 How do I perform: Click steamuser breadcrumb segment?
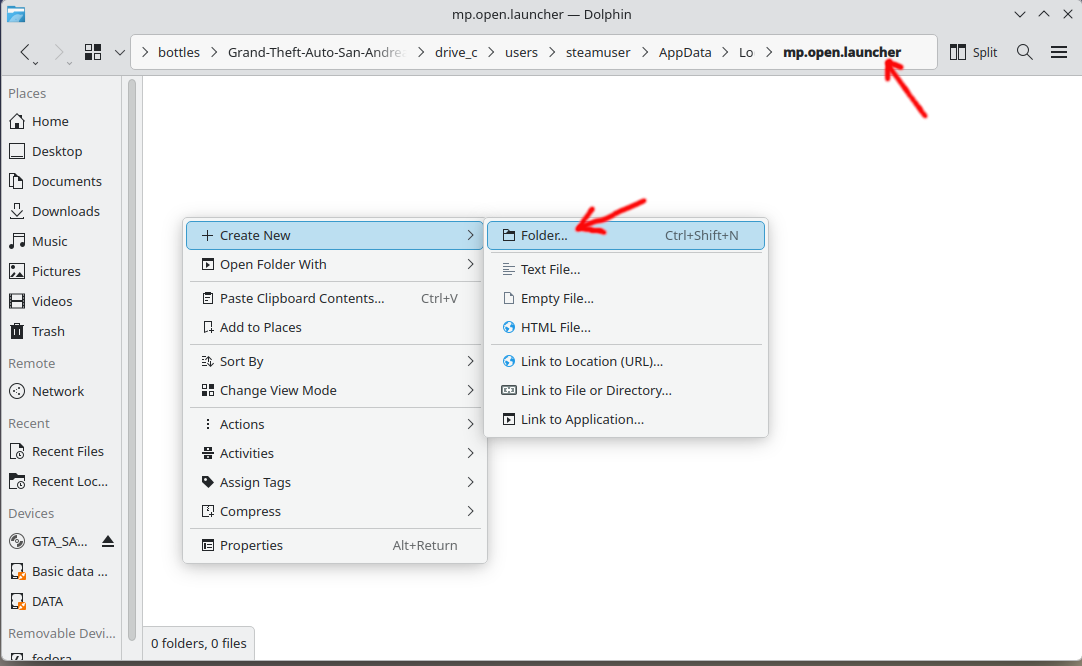(598, 52)
